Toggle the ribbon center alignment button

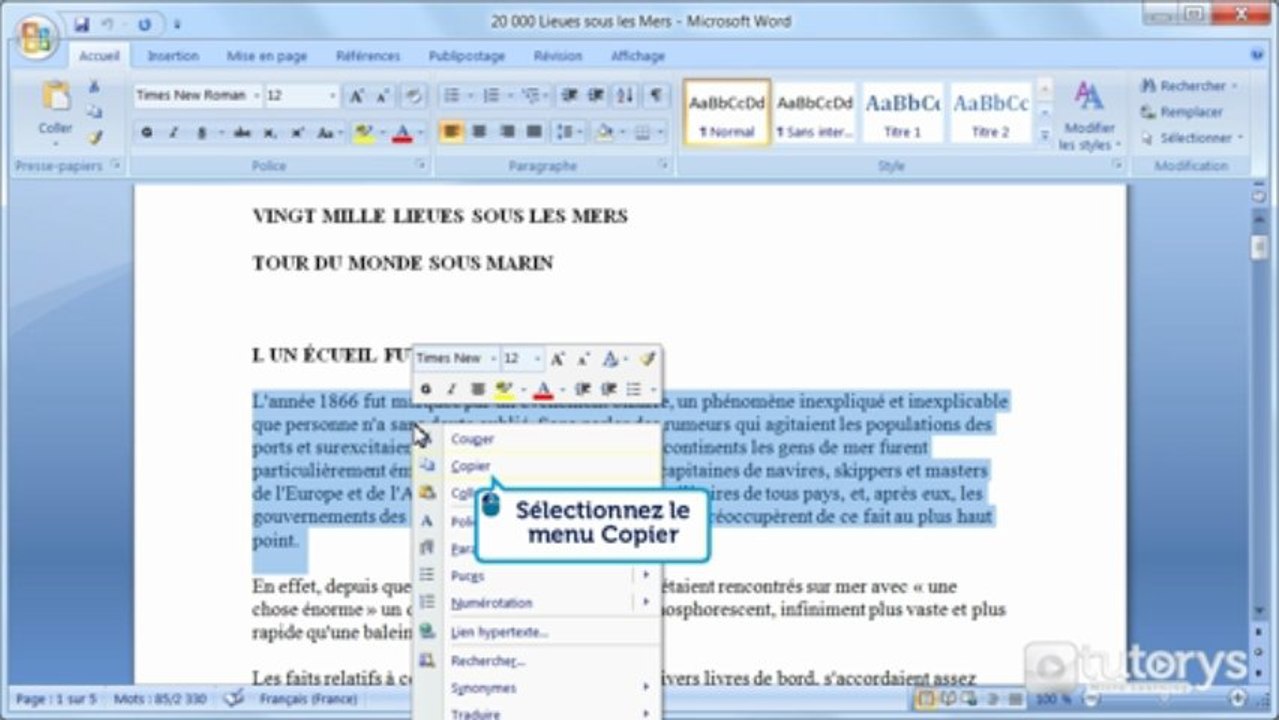(x=479, y=132)
